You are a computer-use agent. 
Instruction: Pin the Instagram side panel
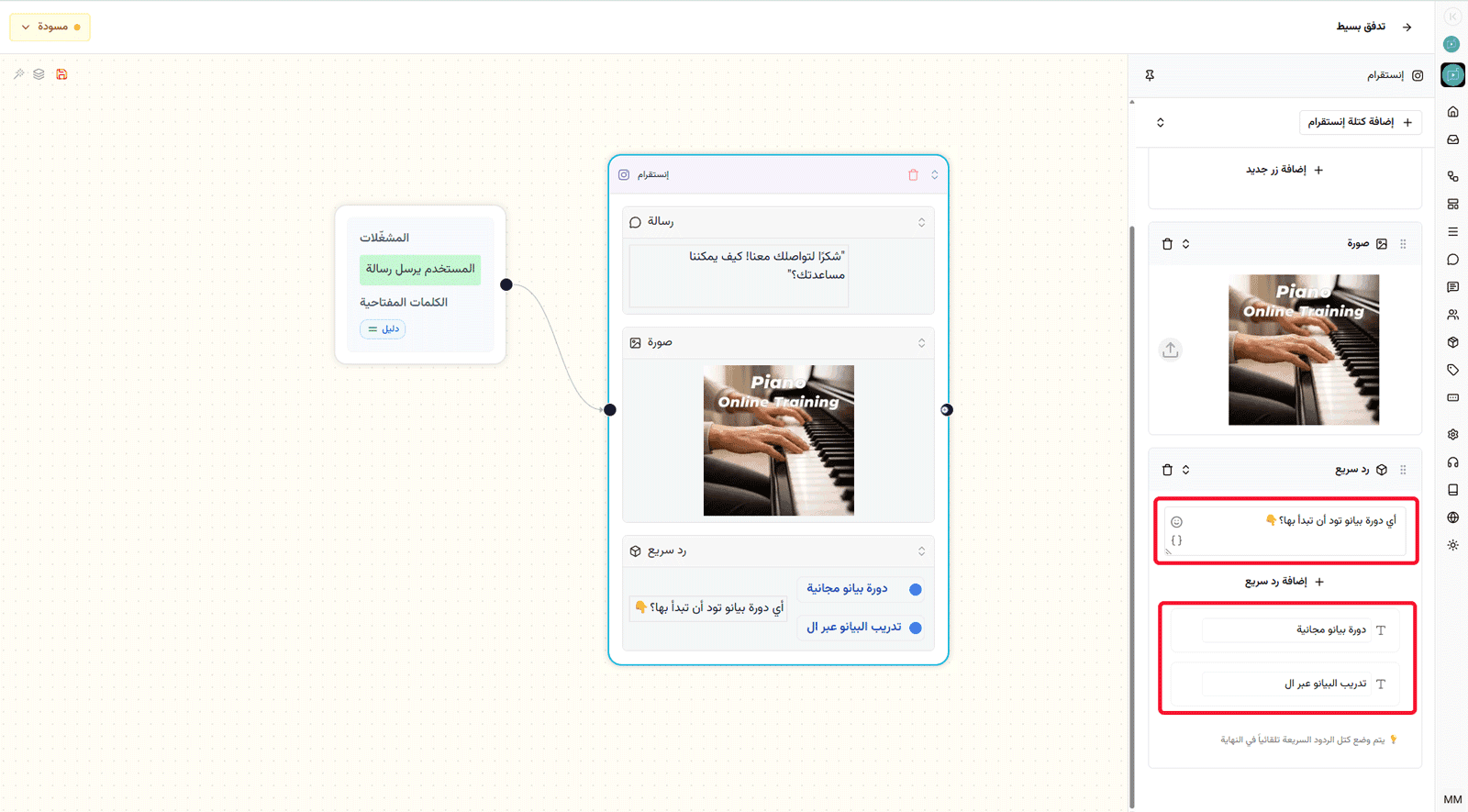tap(1150, 75)
